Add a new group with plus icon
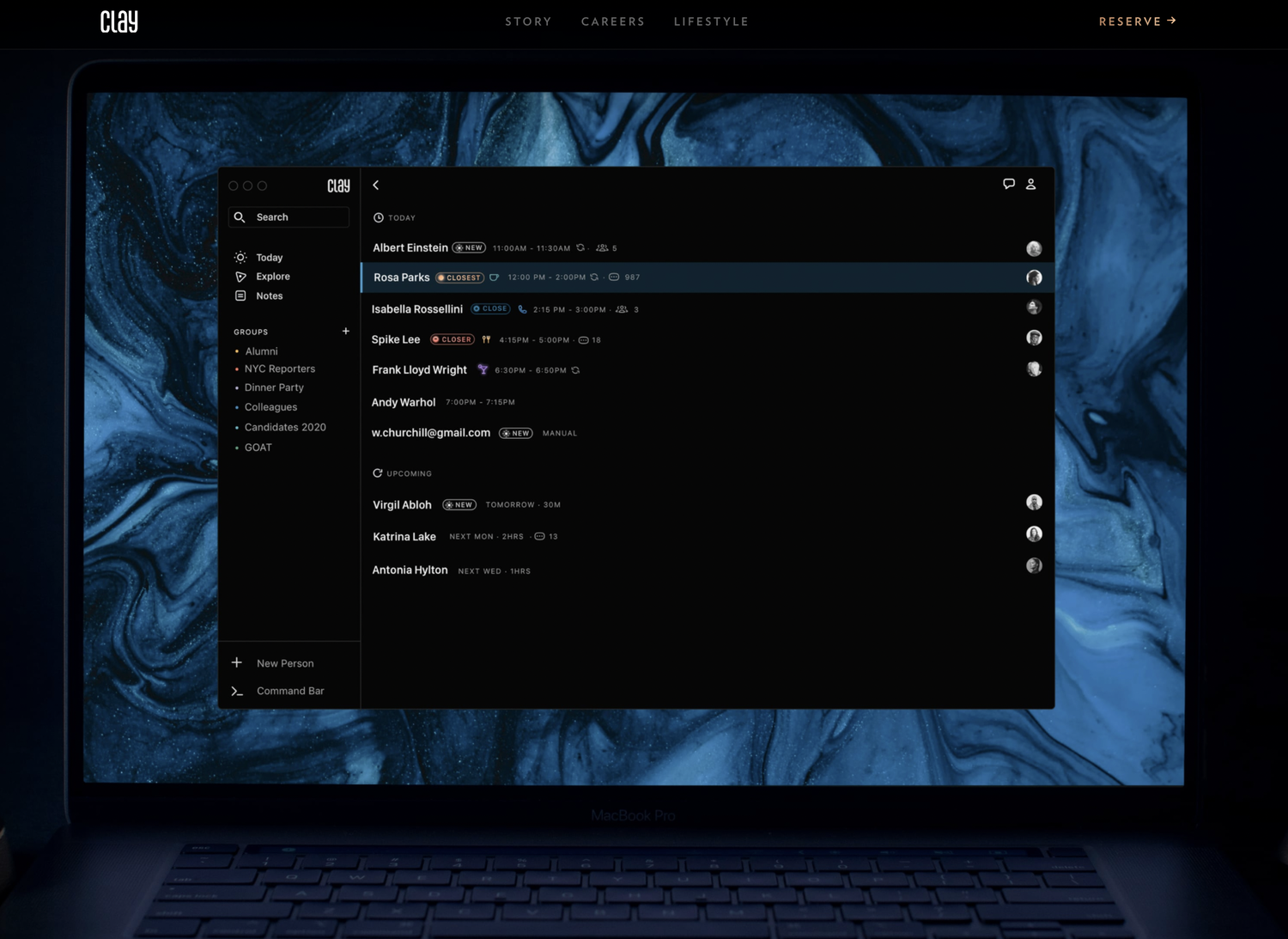The width and height of the screenshot is (1288, 939). click(x=346, y=331)
